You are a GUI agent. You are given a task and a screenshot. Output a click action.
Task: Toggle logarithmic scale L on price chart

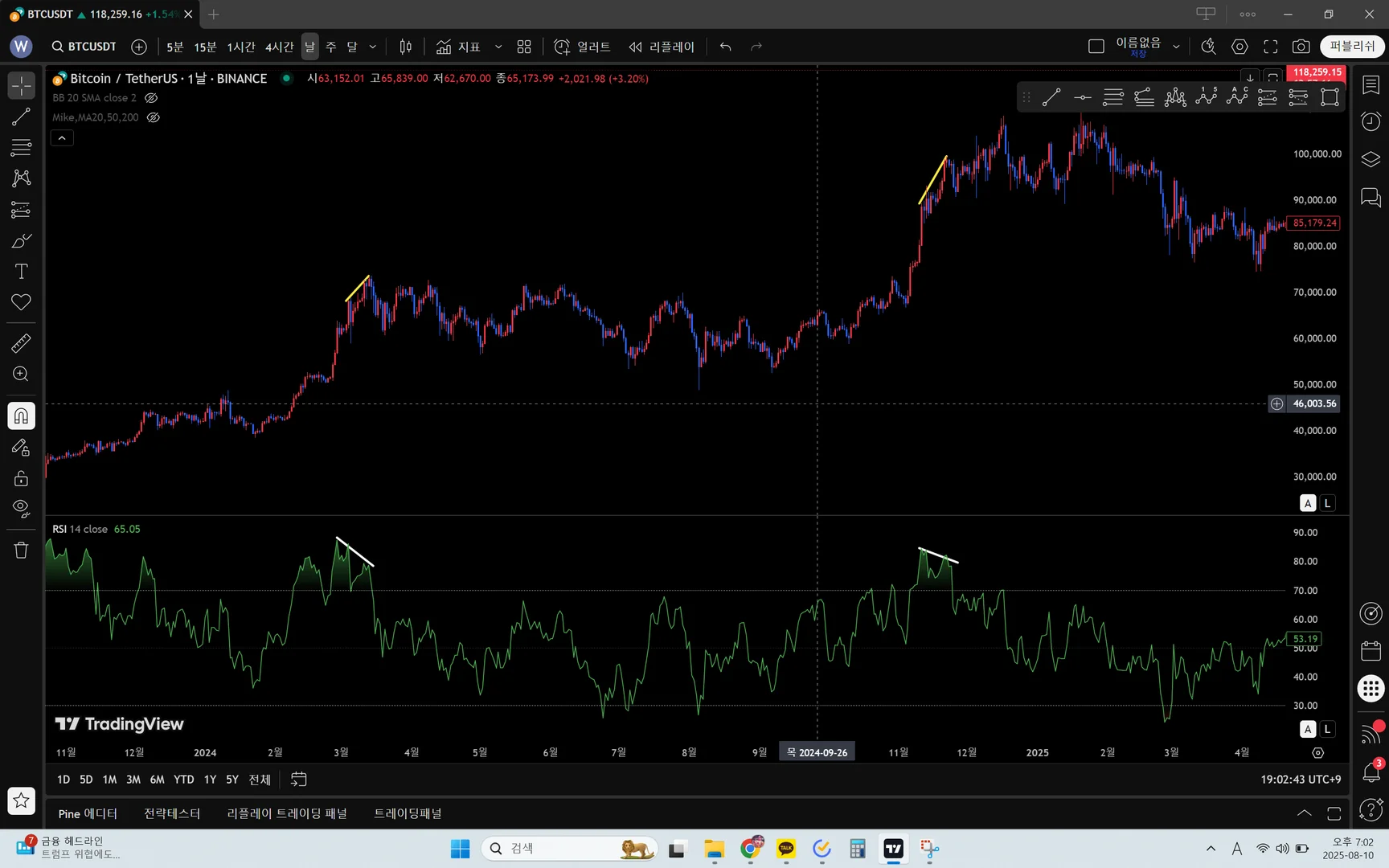pyautogui.click(x=1327, y=503)
